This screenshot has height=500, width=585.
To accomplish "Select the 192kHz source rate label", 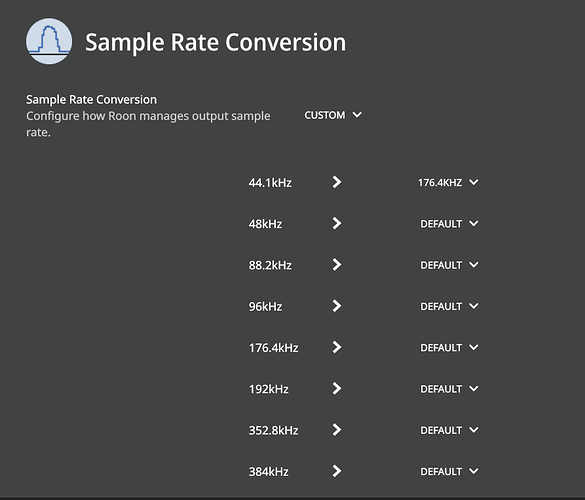I will pos(269,389).
